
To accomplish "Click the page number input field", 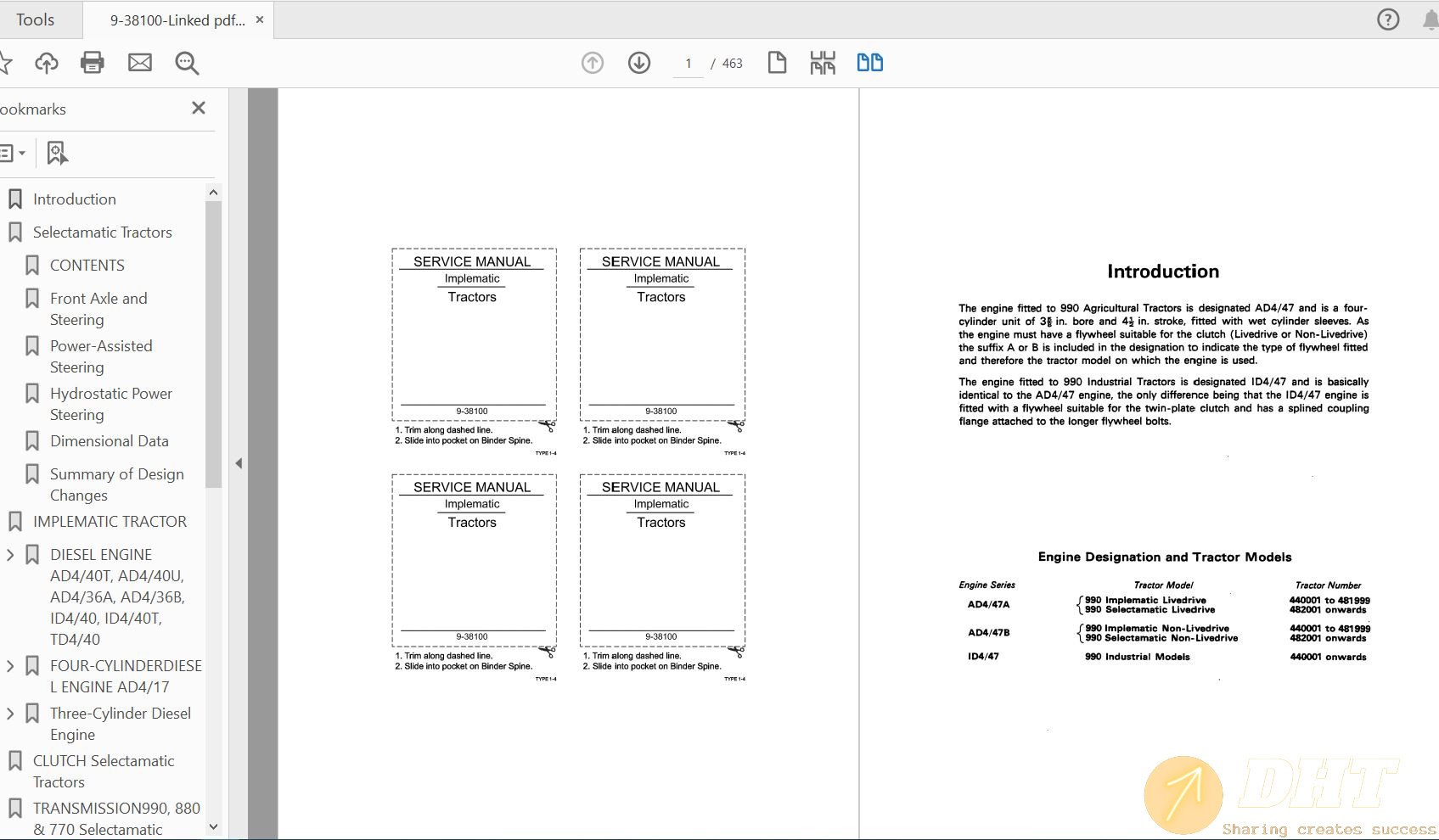I will pos(689,64).
